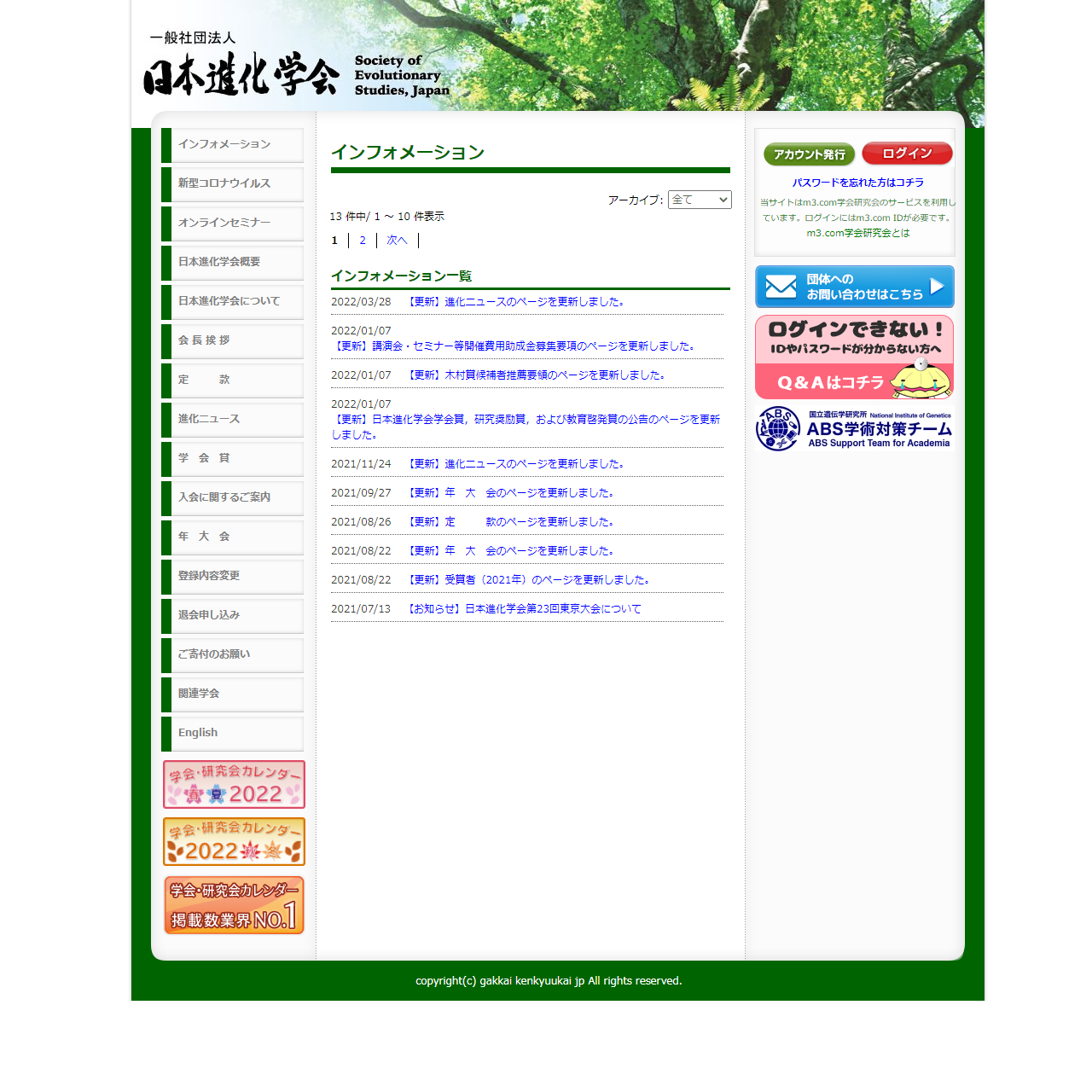1092x1092 pixels.
Task: Open the ABS学術対策チーム logo banner
Action: point(854,429)
